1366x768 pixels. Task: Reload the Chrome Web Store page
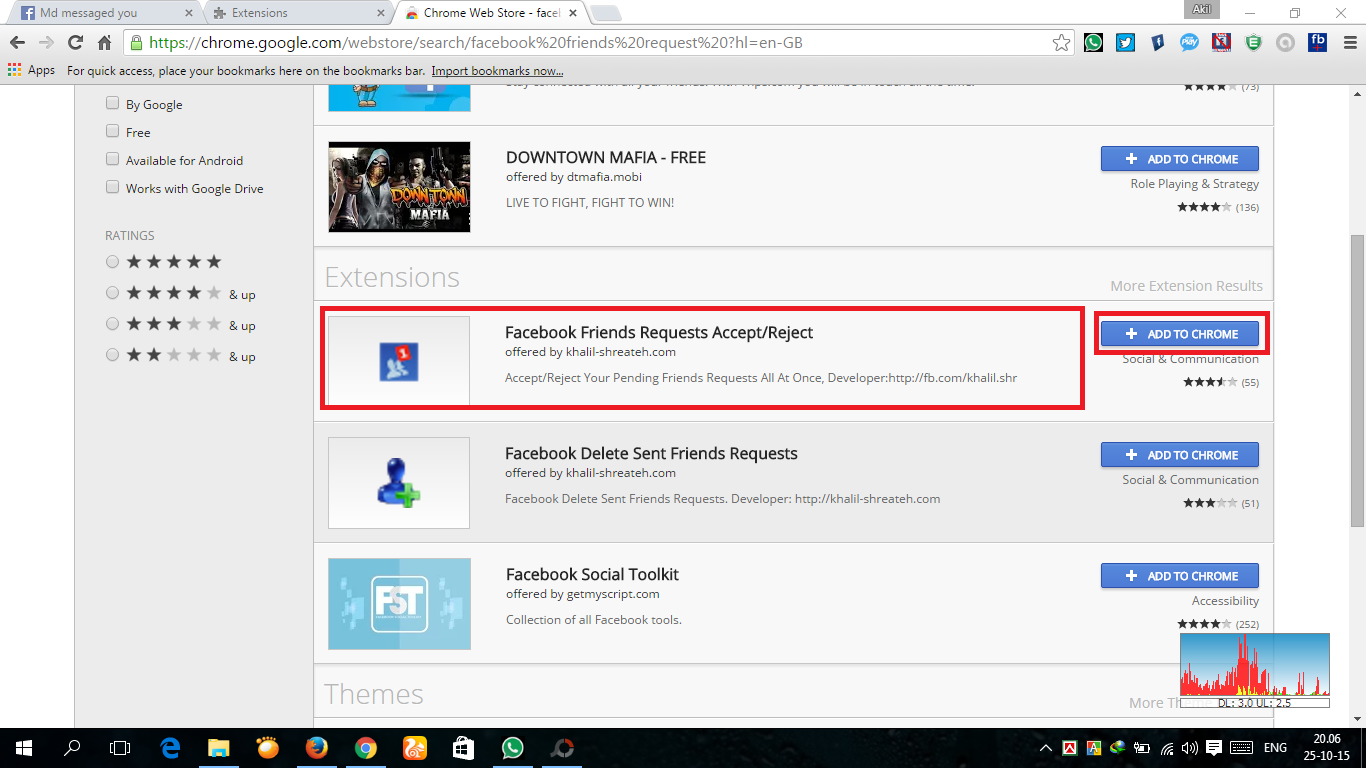(75, 43)
